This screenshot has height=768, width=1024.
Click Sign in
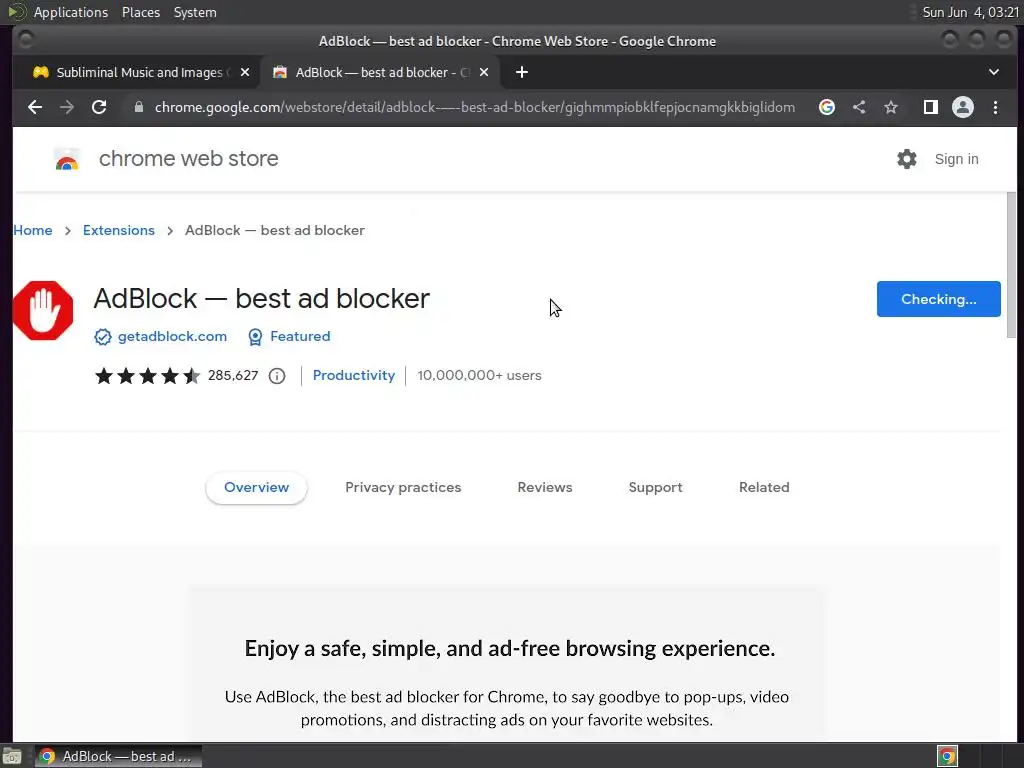click(x=956, y=159)
